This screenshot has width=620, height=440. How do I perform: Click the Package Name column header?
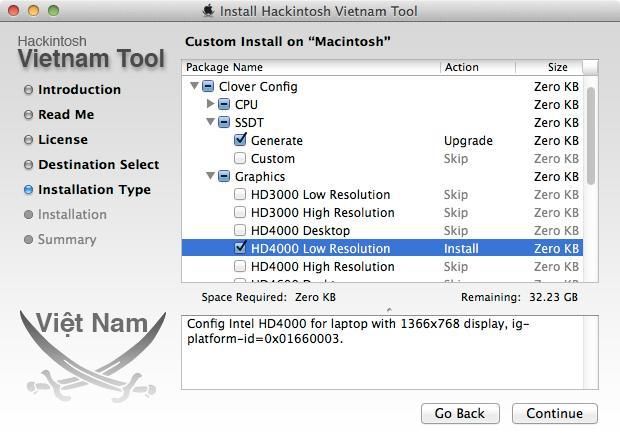(x=311, y=67)
